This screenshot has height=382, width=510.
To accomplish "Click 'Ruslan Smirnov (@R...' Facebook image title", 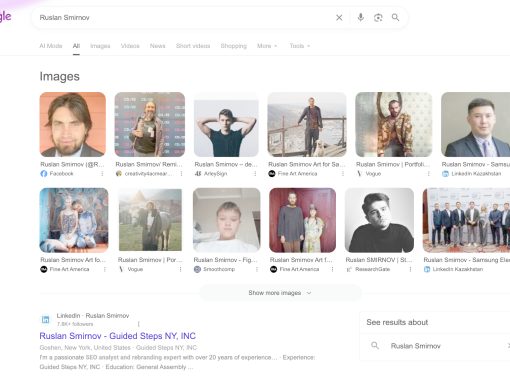I will (72, 164).
